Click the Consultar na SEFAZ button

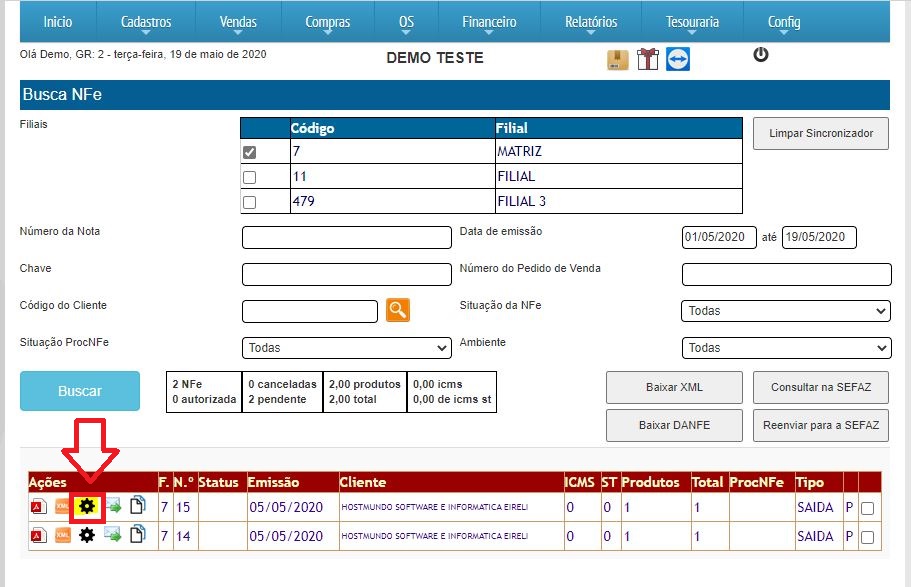821,387
